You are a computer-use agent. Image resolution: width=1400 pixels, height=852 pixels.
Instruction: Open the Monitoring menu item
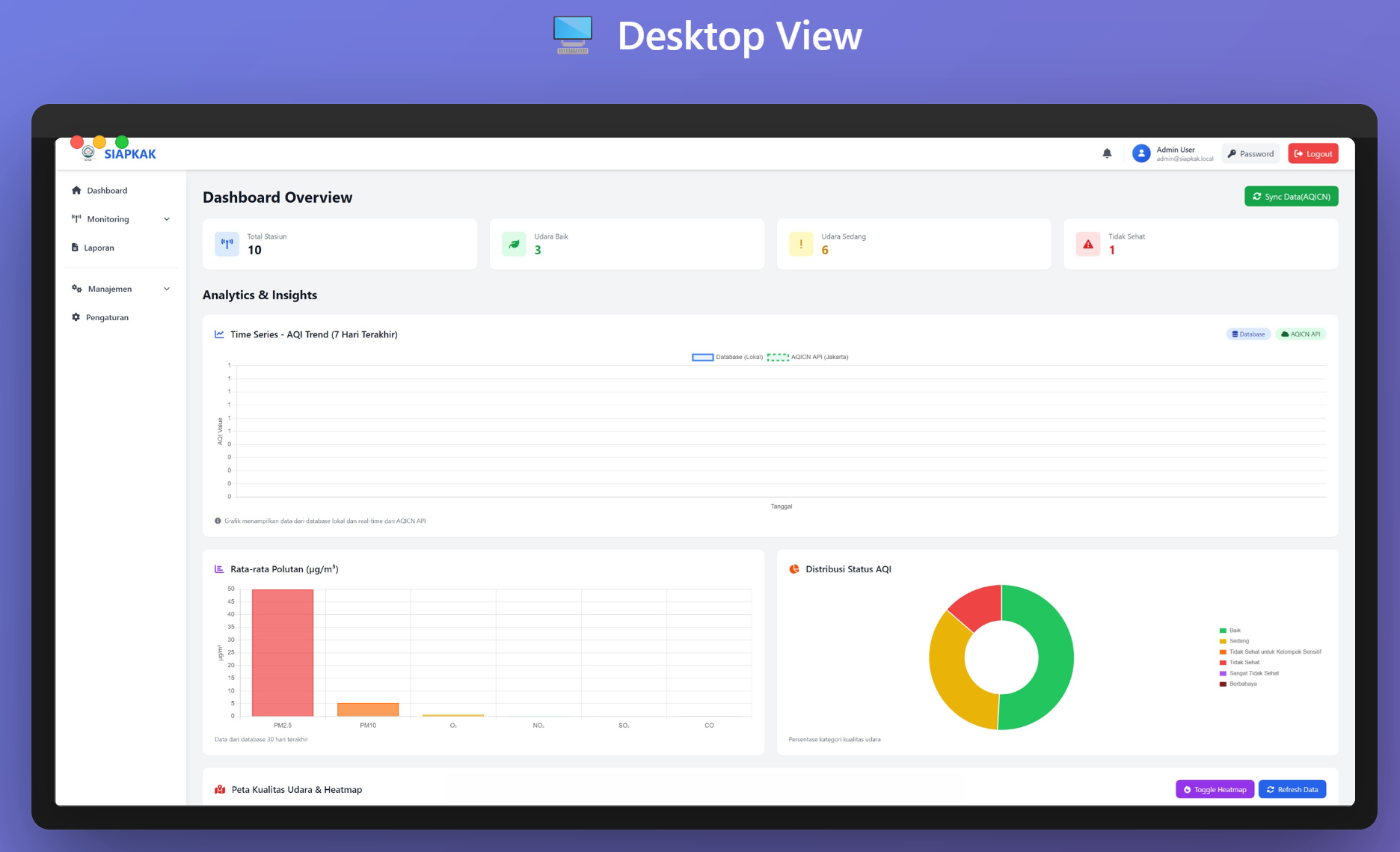120,219
